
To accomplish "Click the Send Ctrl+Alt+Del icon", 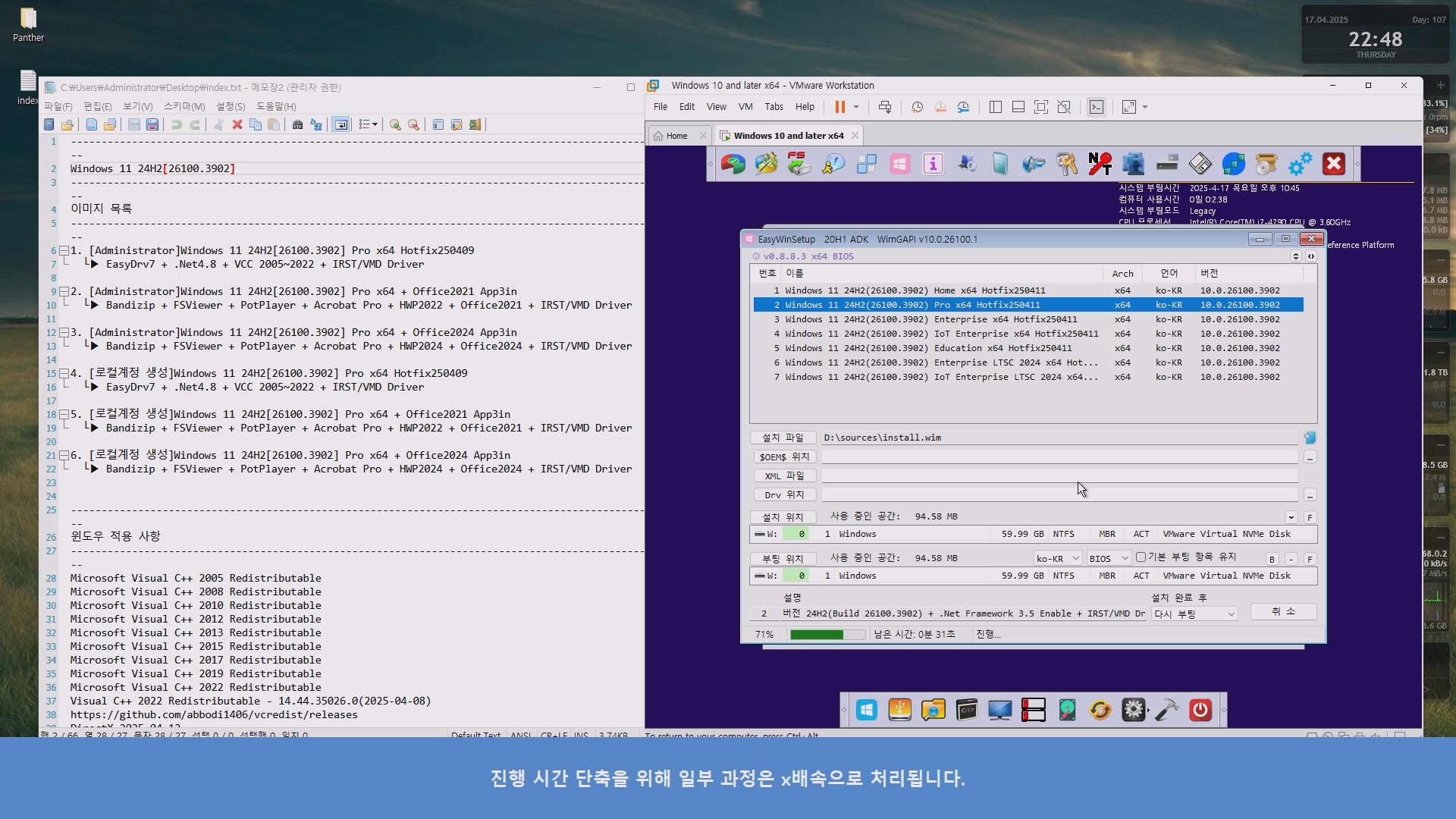I will pyautogui.click(x=884, y=107).
